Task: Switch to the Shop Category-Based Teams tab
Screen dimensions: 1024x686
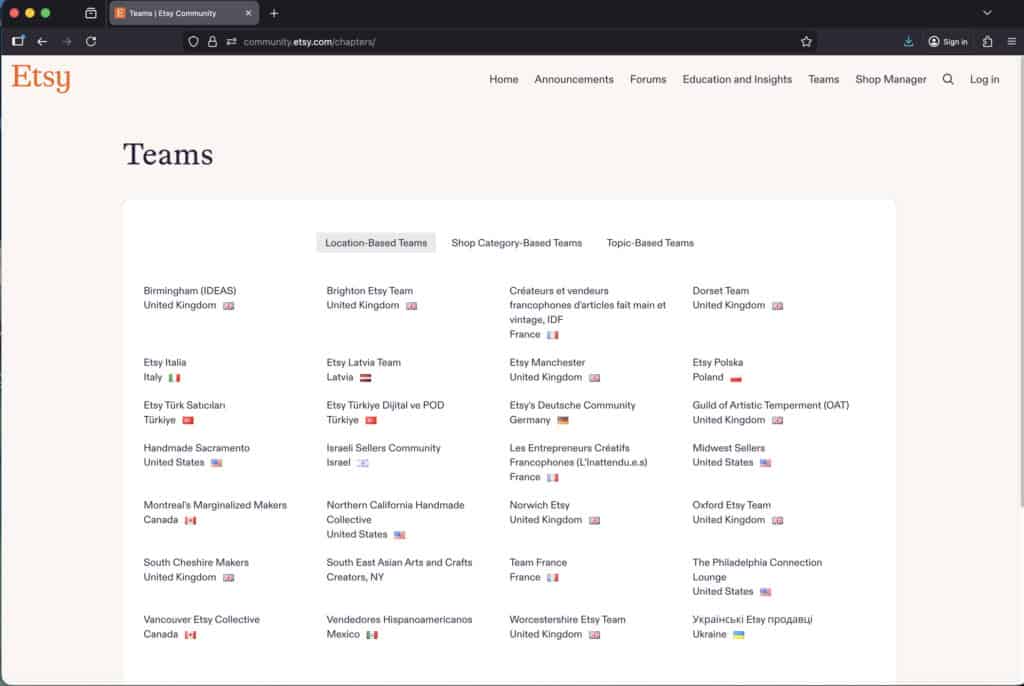Action: tap(517, 242)
